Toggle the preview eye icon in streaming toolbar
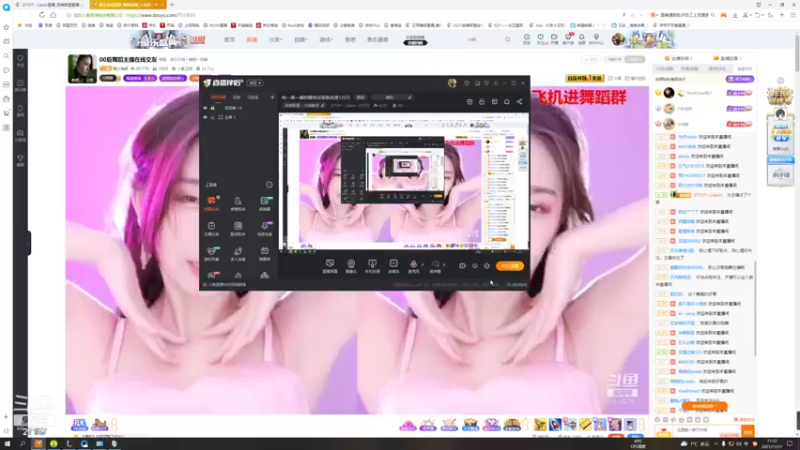The height and width of the screenshot is (450, 800). click(474, 266)
